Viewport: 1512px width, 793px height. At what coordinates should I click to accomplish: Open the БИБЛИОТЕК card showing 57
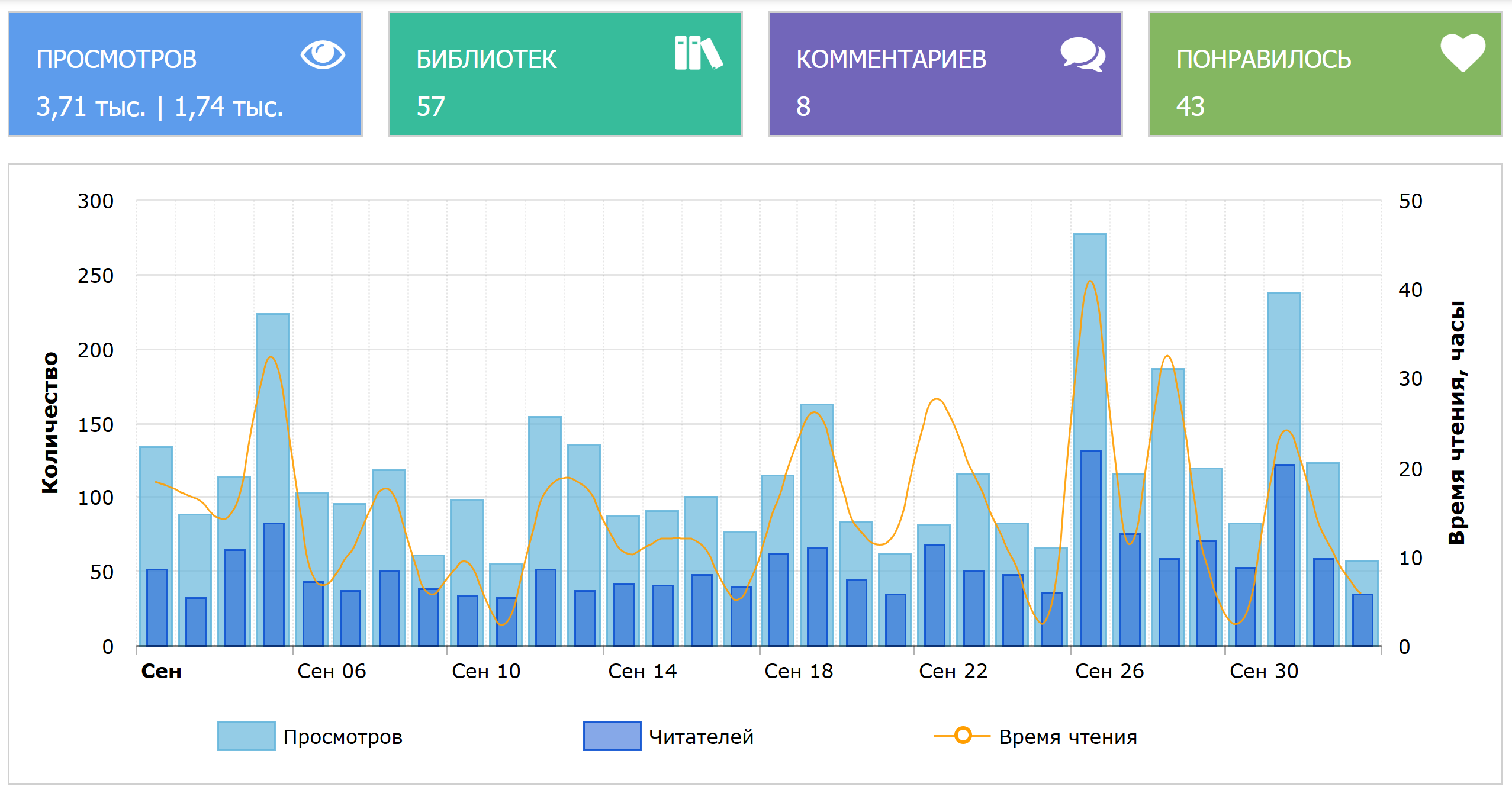[565, 75]
